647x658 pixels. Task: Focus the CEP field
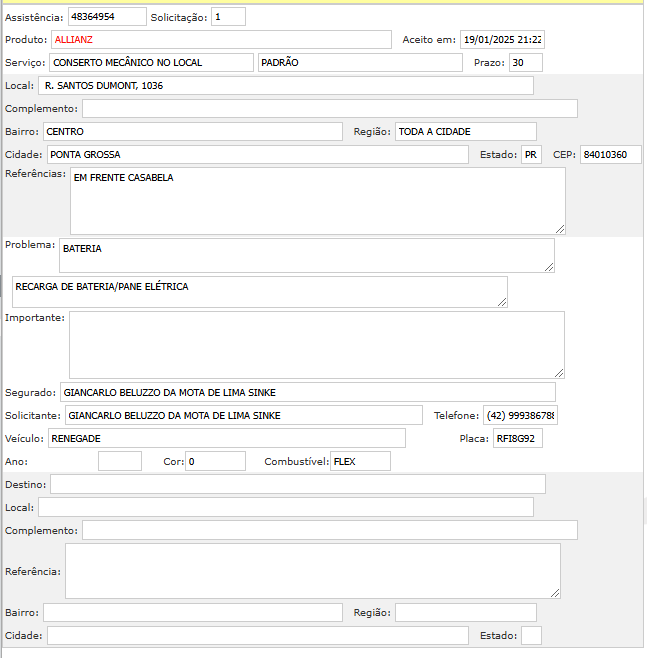click(x=610, y=155)
